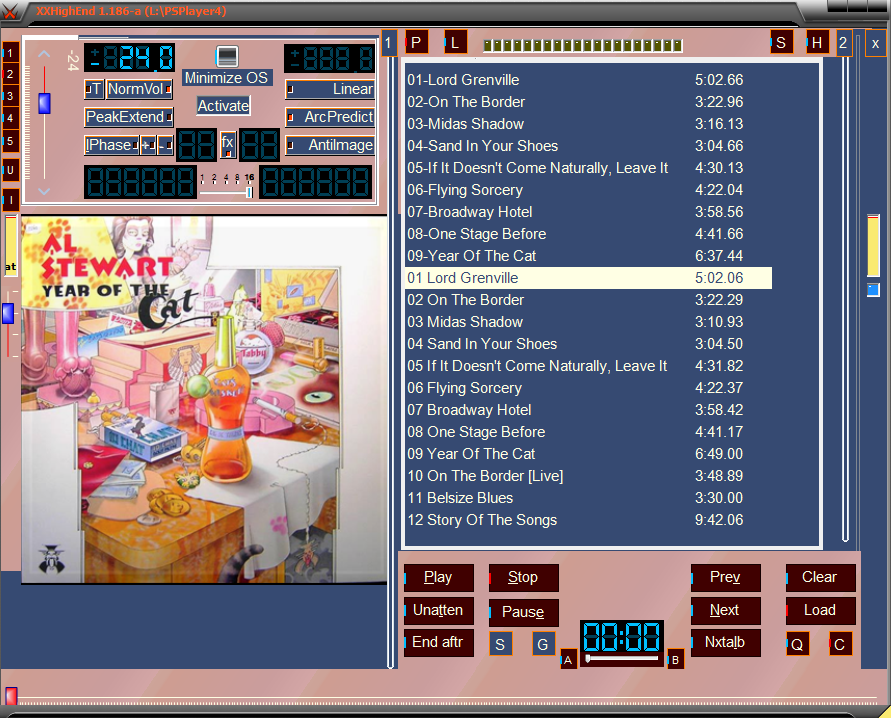The height and width of the screenshot is (718, 891).
Task: Click the Nxtalb button
Action: point(726,642)
